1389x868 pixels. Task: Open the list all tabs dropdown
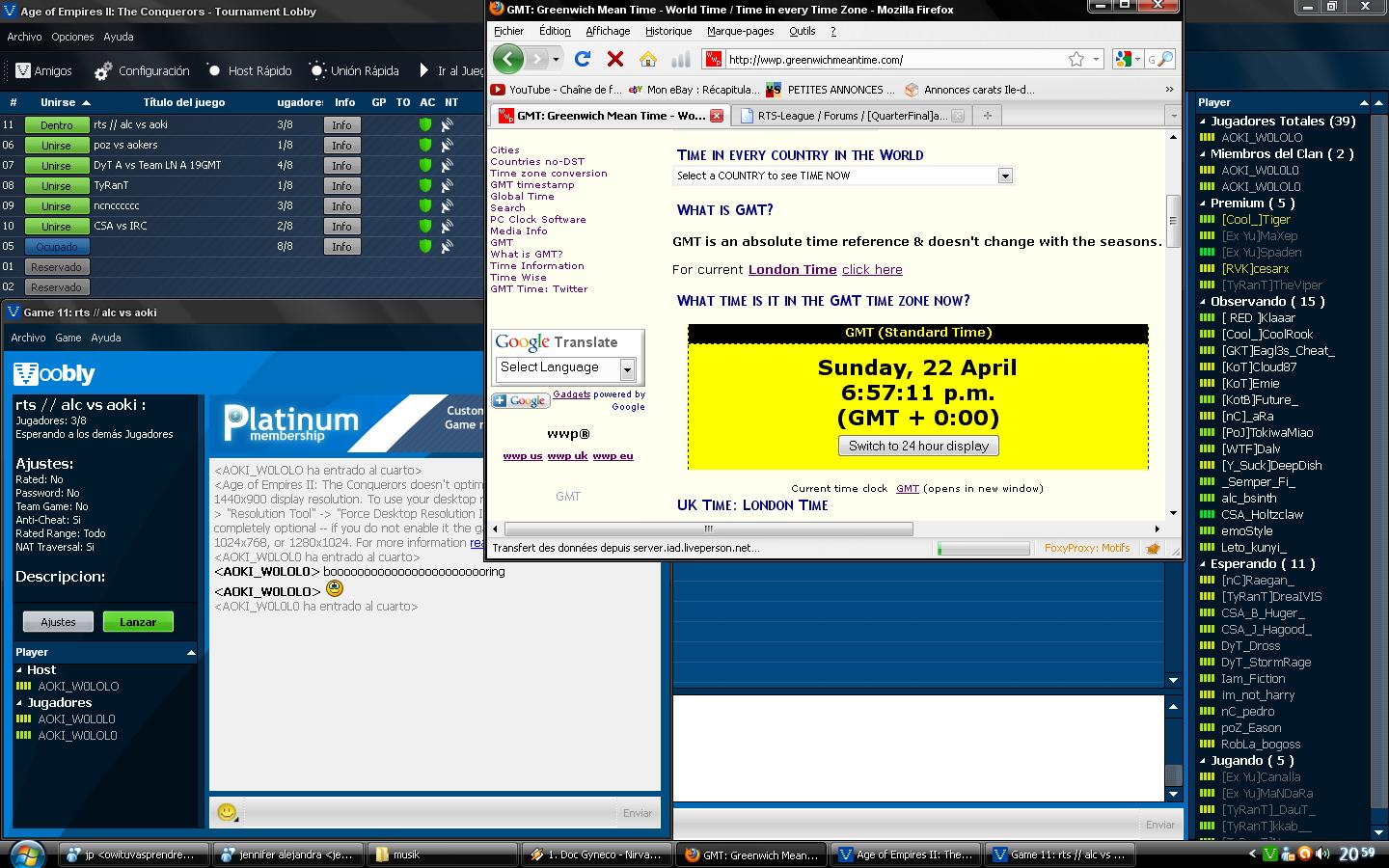(1173, 116)
